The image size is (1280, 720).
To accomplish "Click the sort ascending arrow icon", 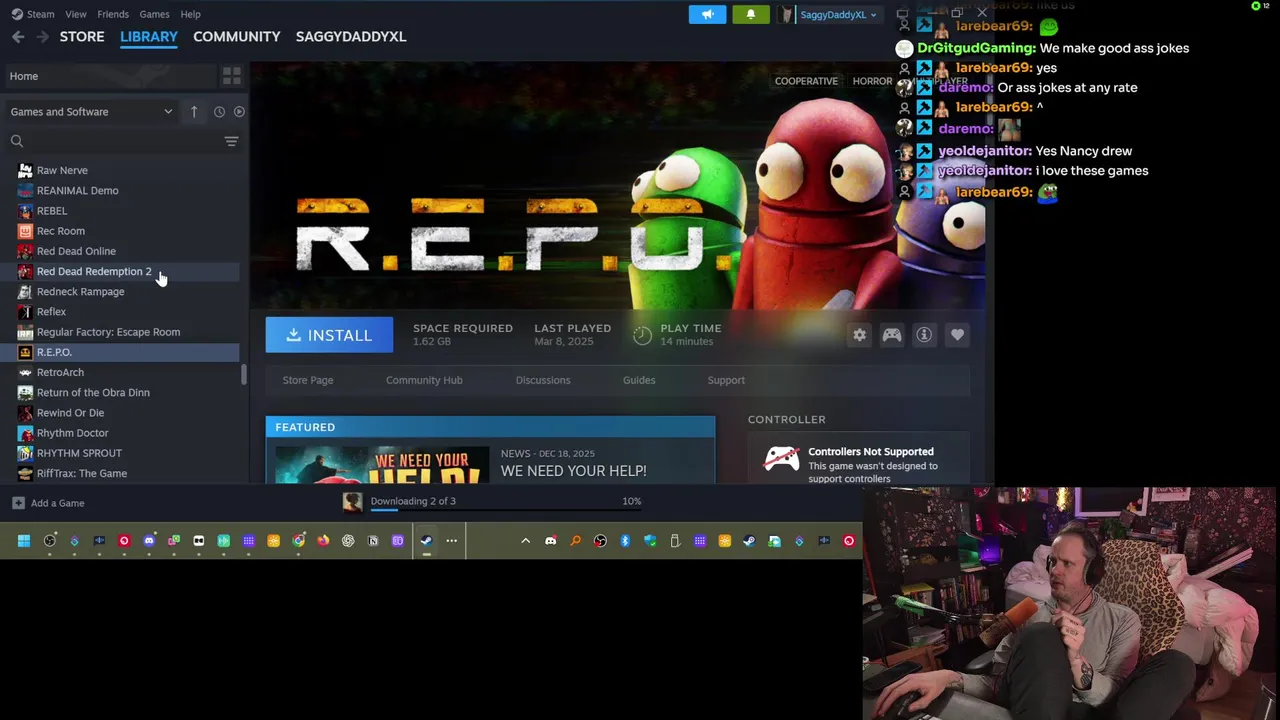I will click(x=194, y=112).
